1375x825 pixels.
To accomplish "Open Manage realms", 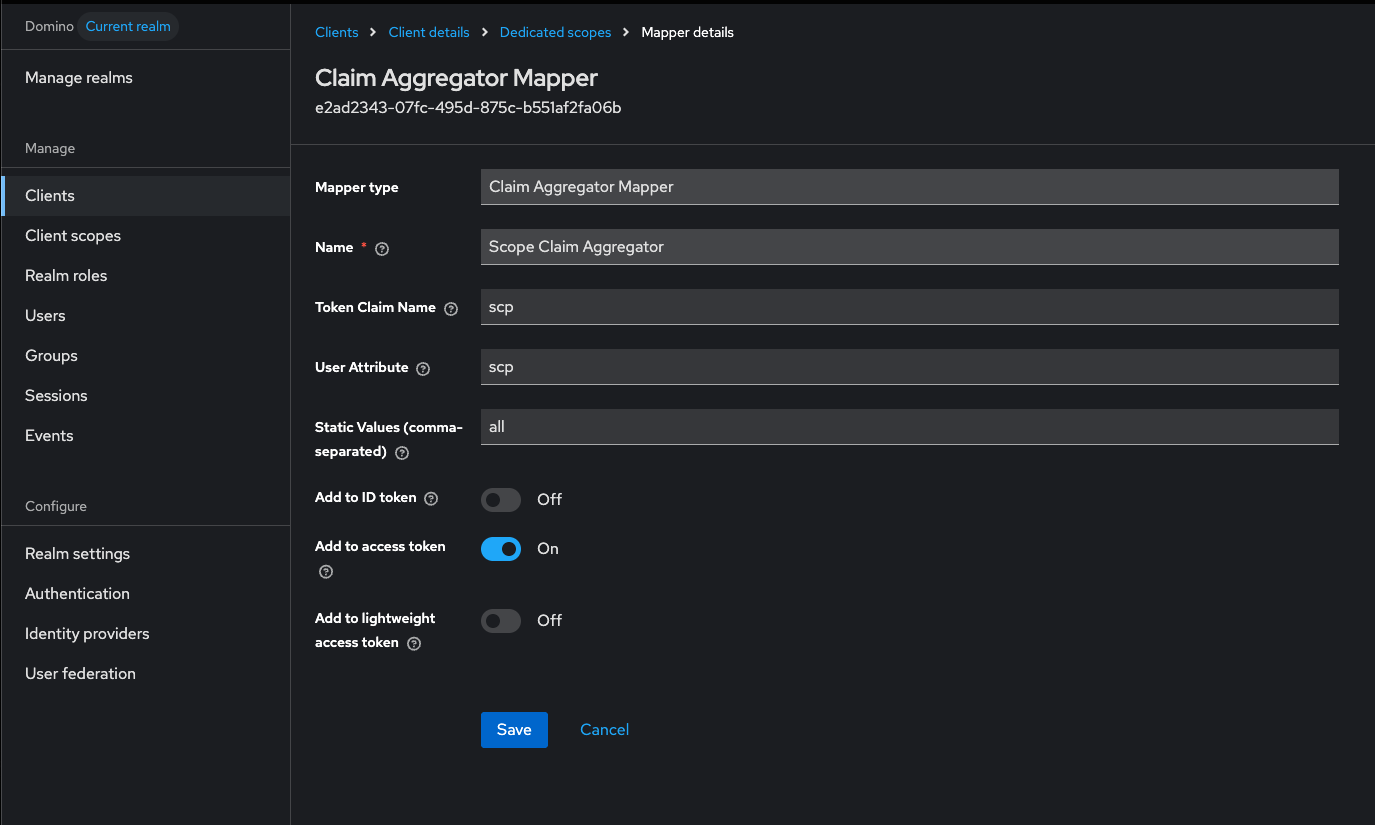I will 79,78.
